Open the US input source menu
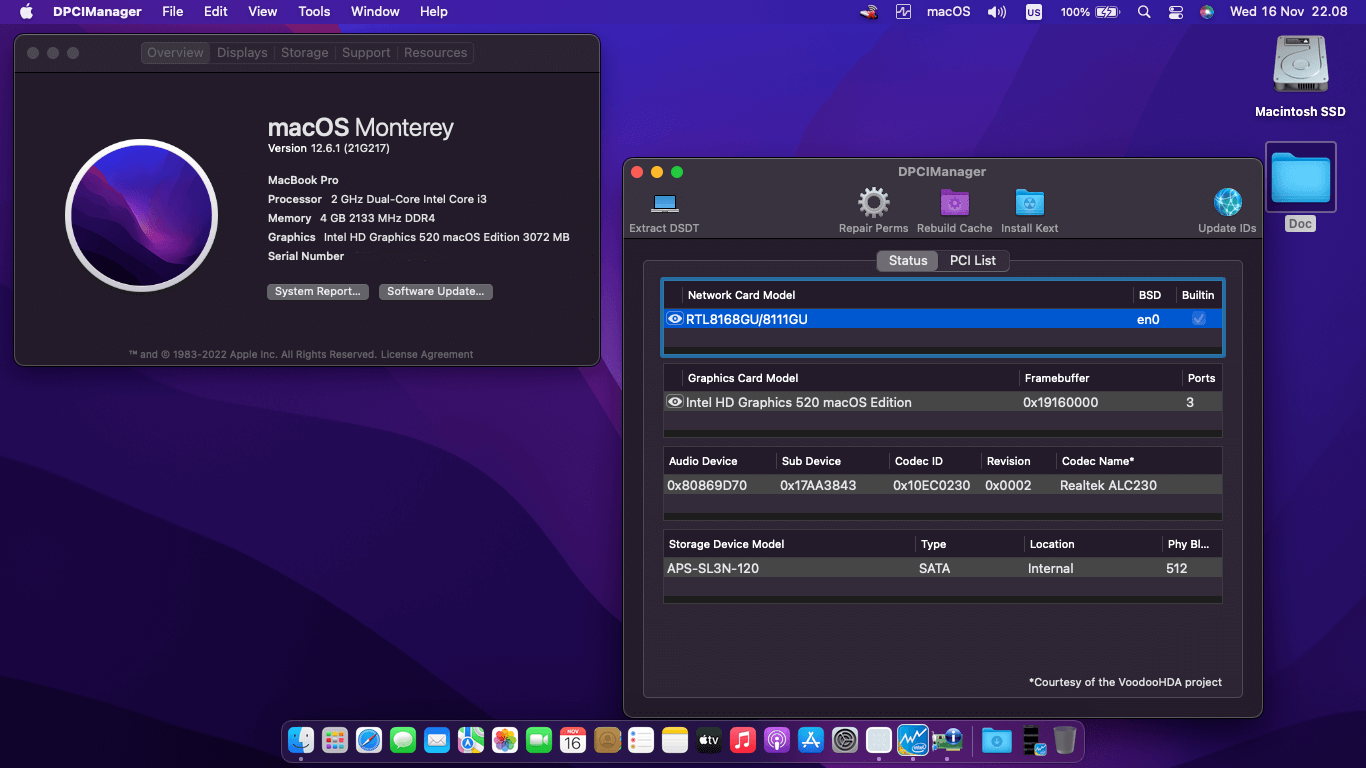 [x=1033, y=12]
